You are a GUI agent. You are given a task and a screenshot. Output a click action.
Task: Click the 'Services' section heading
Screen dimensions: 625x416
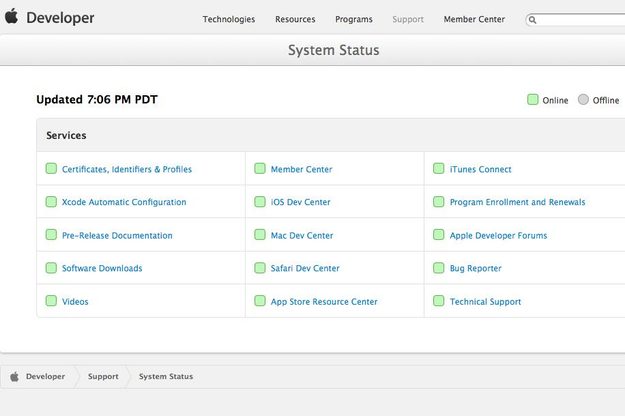click(66, 135)
